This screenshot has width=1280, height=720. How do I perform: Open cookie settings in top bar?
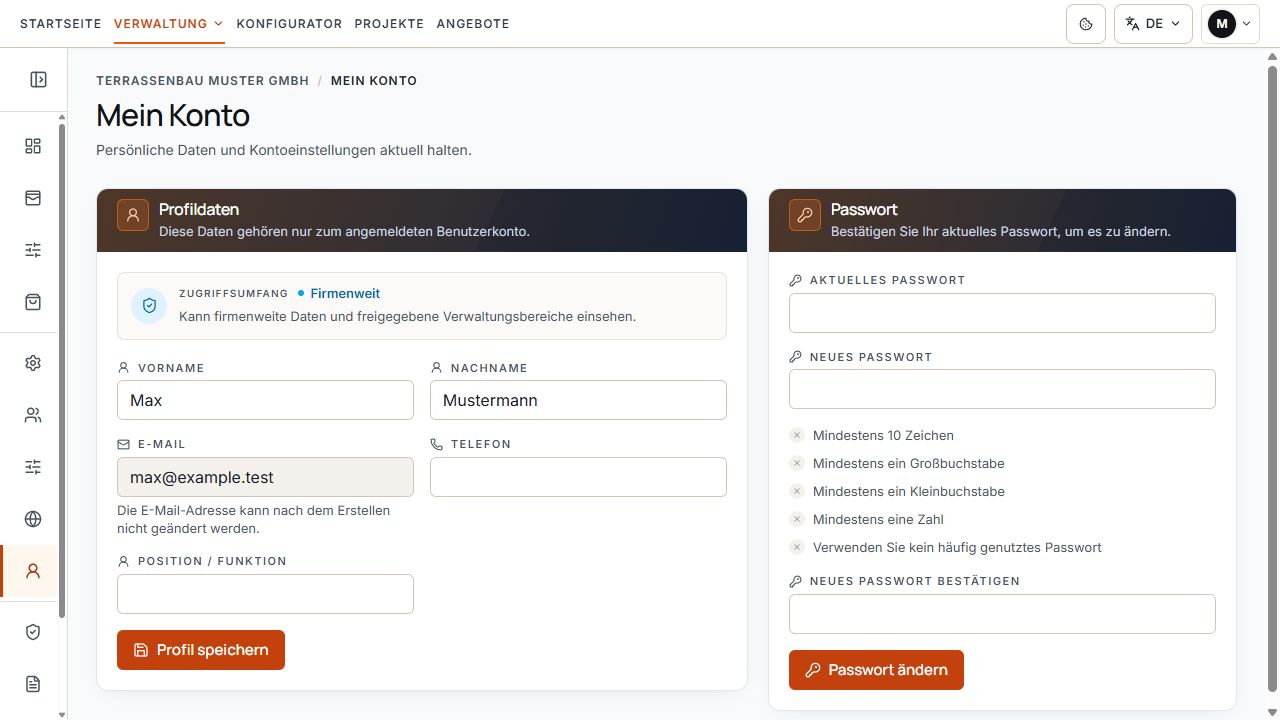tap(1086, 24)
